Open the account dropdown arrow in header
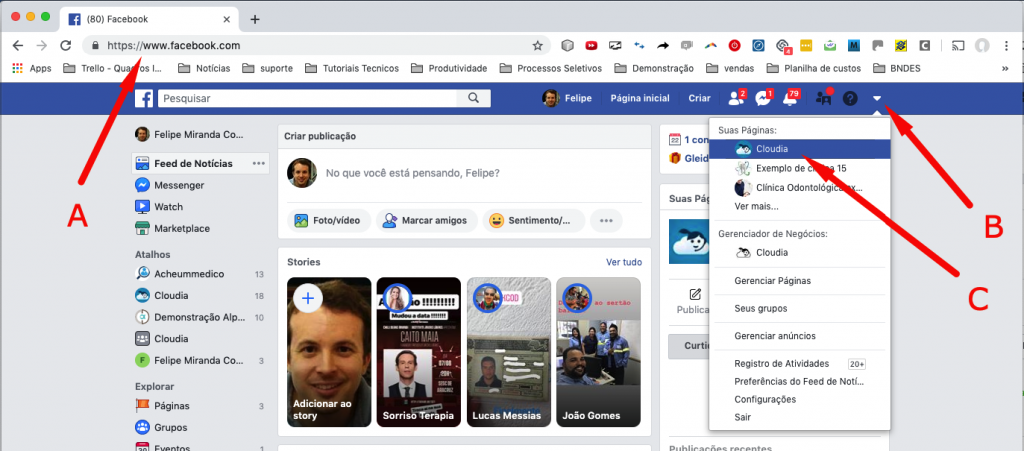 (877, 99)
